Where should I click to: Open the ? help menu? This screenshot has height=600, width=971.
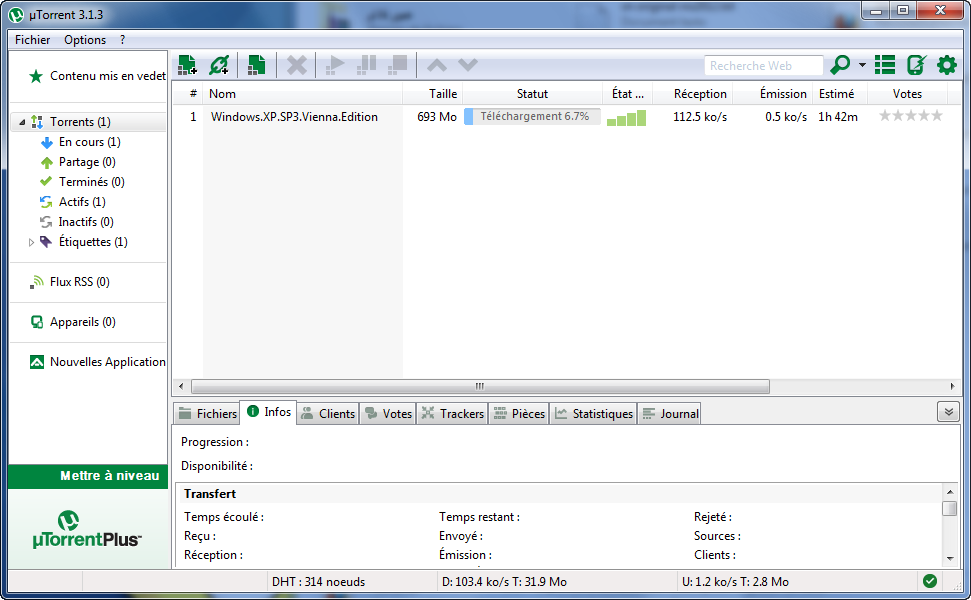(123, 40)
